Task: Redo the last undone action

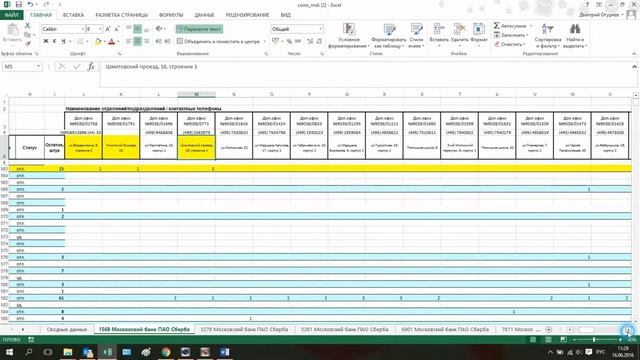Action: coord(46,4)
